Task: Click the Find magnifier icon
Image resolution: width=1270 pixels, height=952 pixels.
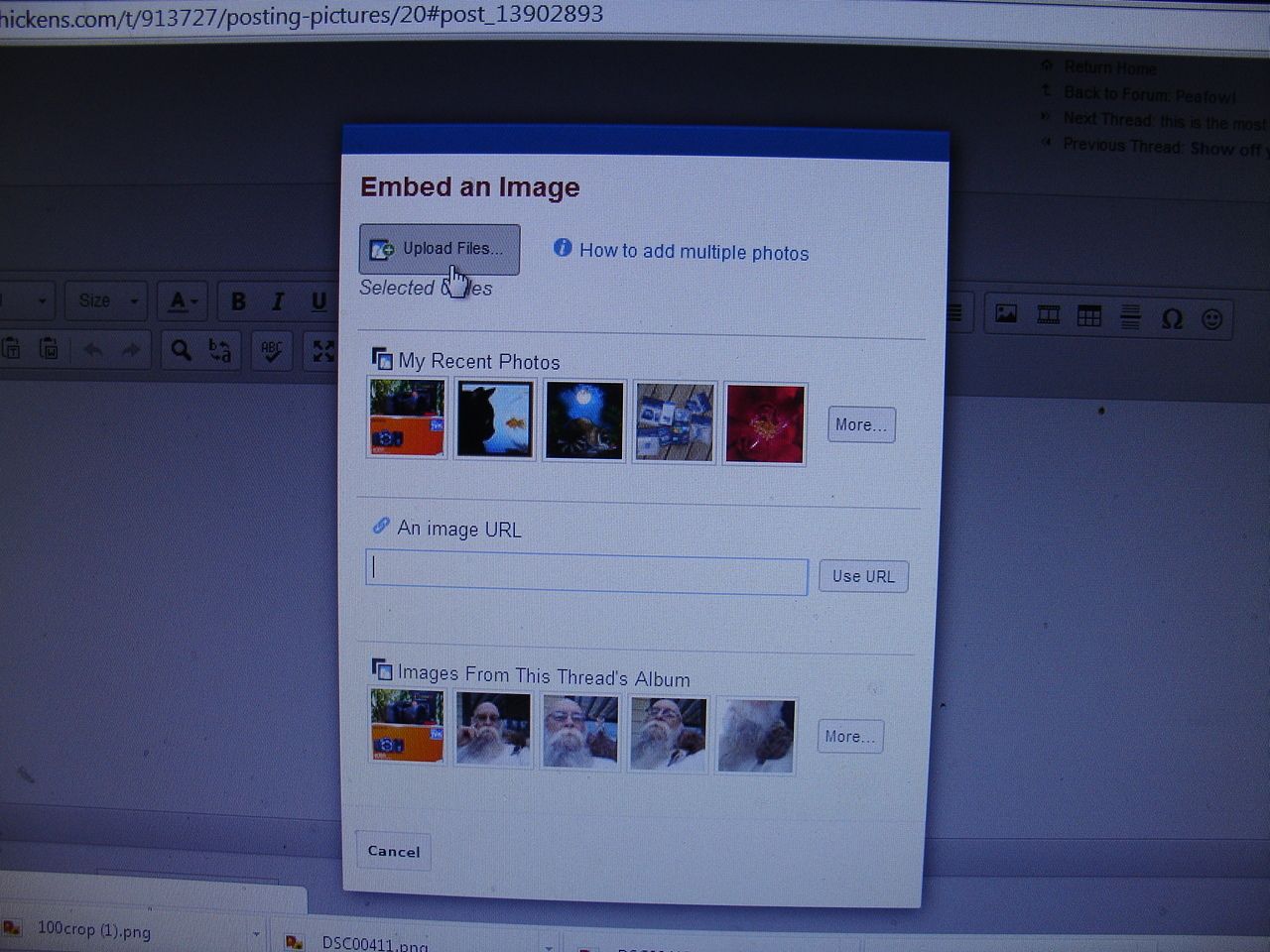Action: [181, 349]
